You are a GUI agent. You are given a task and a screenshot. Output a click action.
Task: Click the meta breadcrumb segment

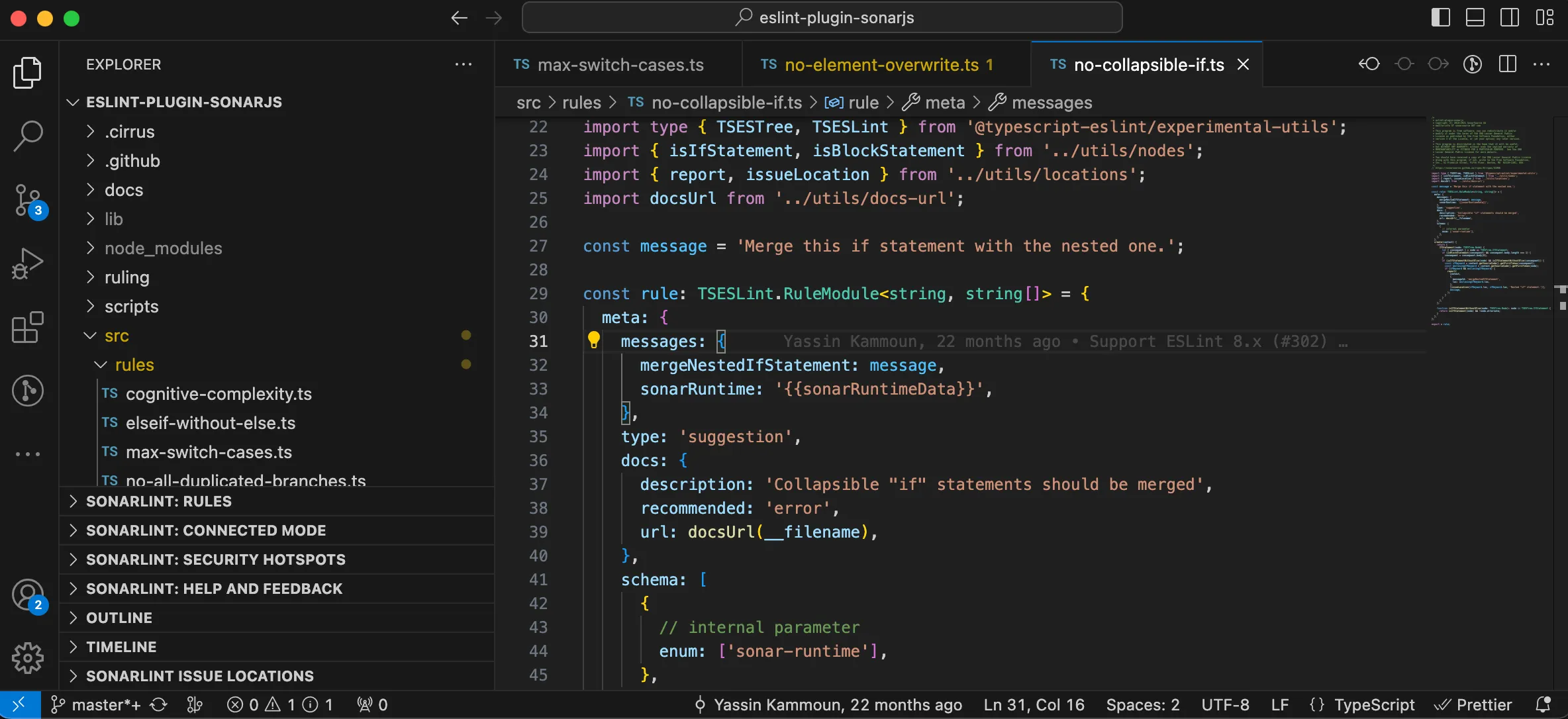934,103
